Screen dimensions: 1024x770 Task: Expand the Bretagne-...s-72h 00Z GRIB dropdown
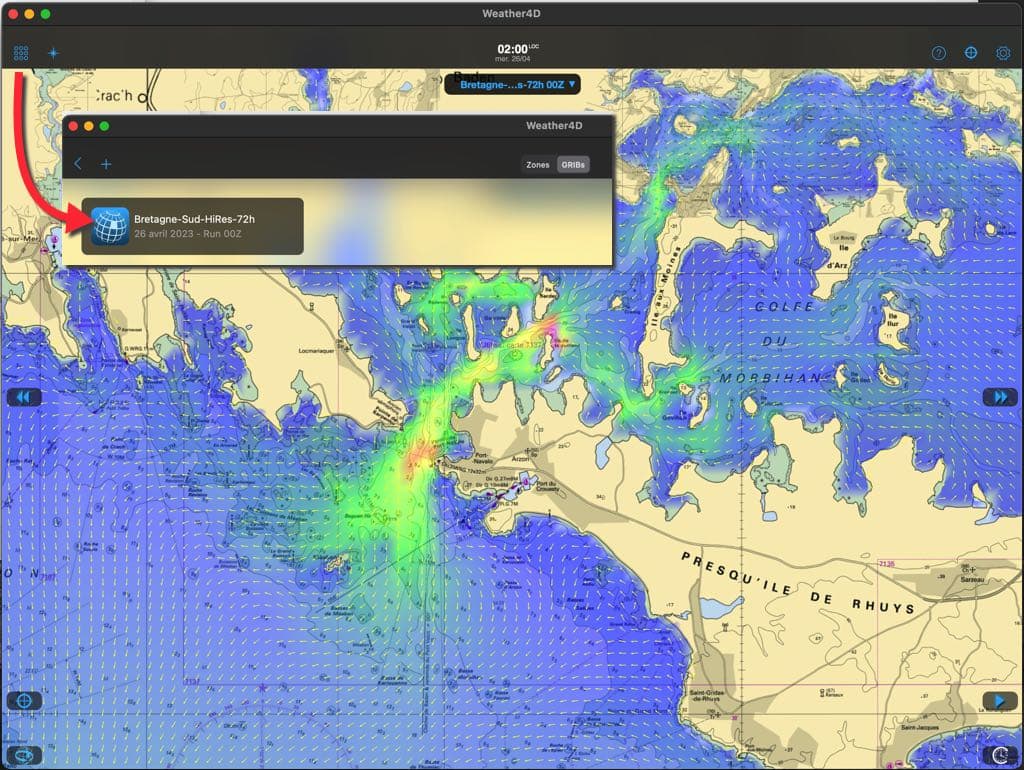click(513, 84)
